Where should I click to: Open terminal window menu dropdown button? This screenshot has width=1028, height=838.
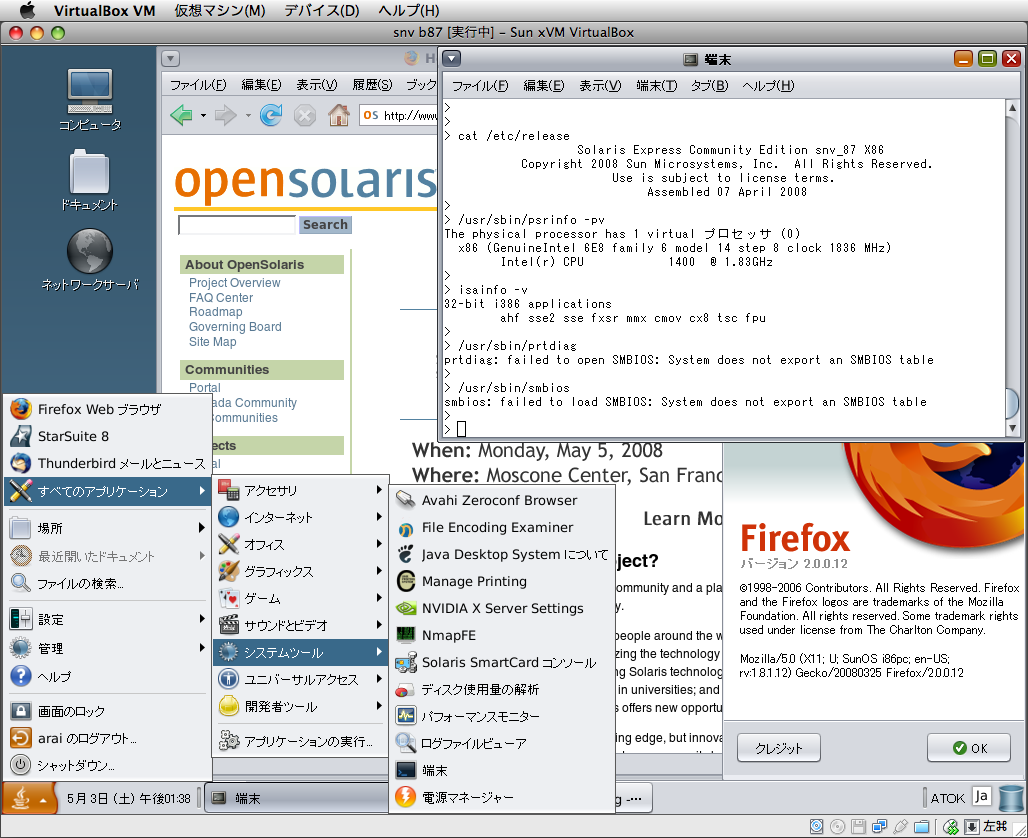(x=452, y=59)
